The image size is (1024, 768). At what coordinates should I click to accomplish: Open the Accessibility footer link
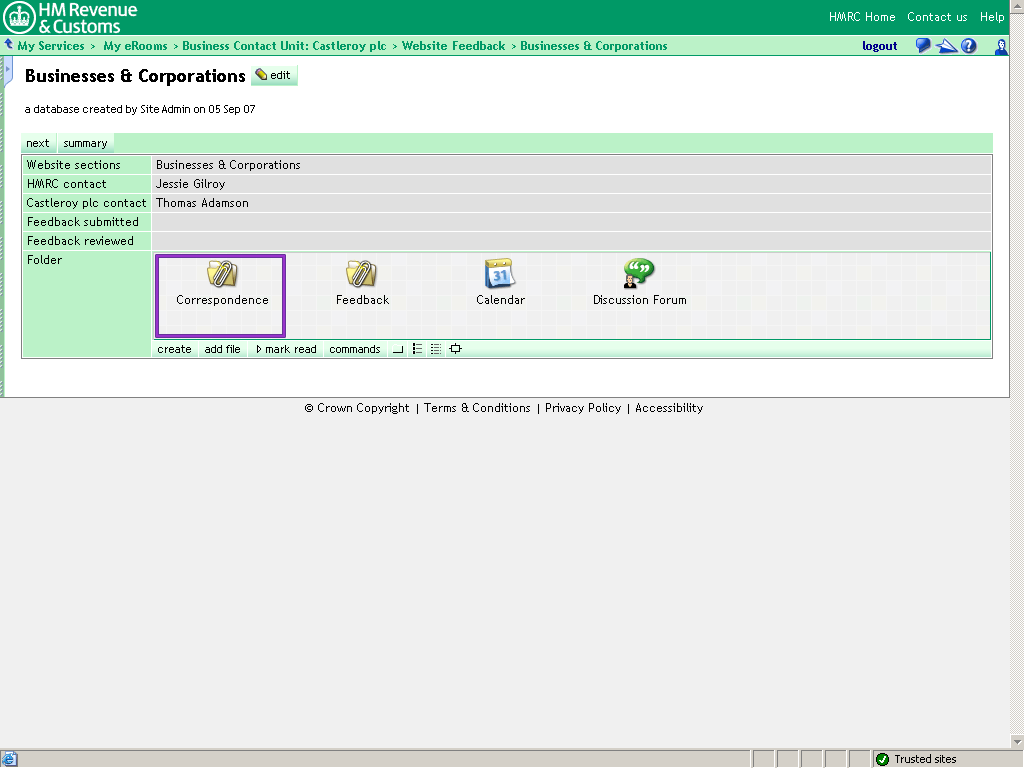669,408
